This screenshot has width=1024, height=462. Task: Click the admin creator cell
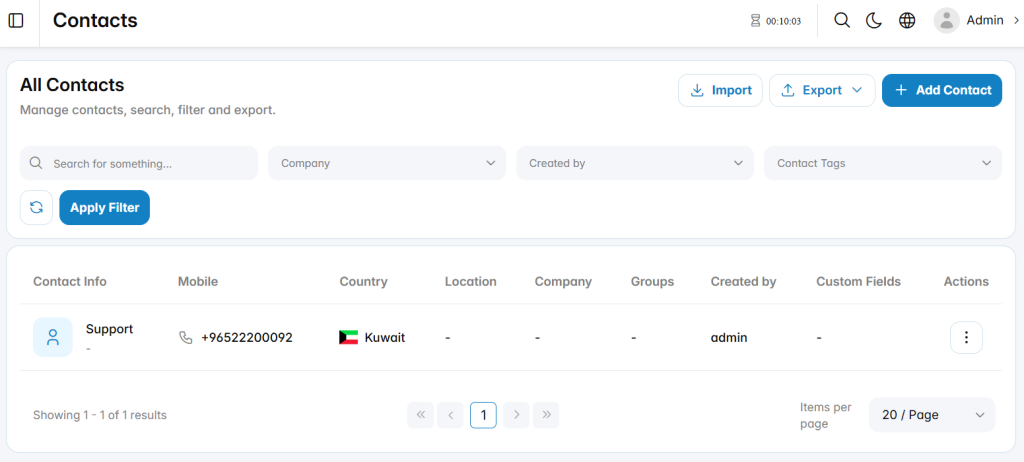729,338
